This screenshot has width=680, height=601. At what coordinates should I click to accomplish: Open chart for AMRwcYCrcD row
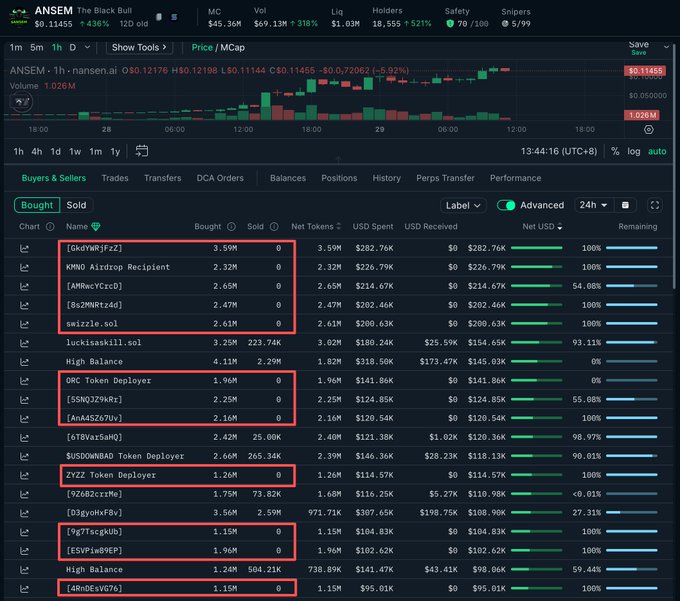click(24, 286)
